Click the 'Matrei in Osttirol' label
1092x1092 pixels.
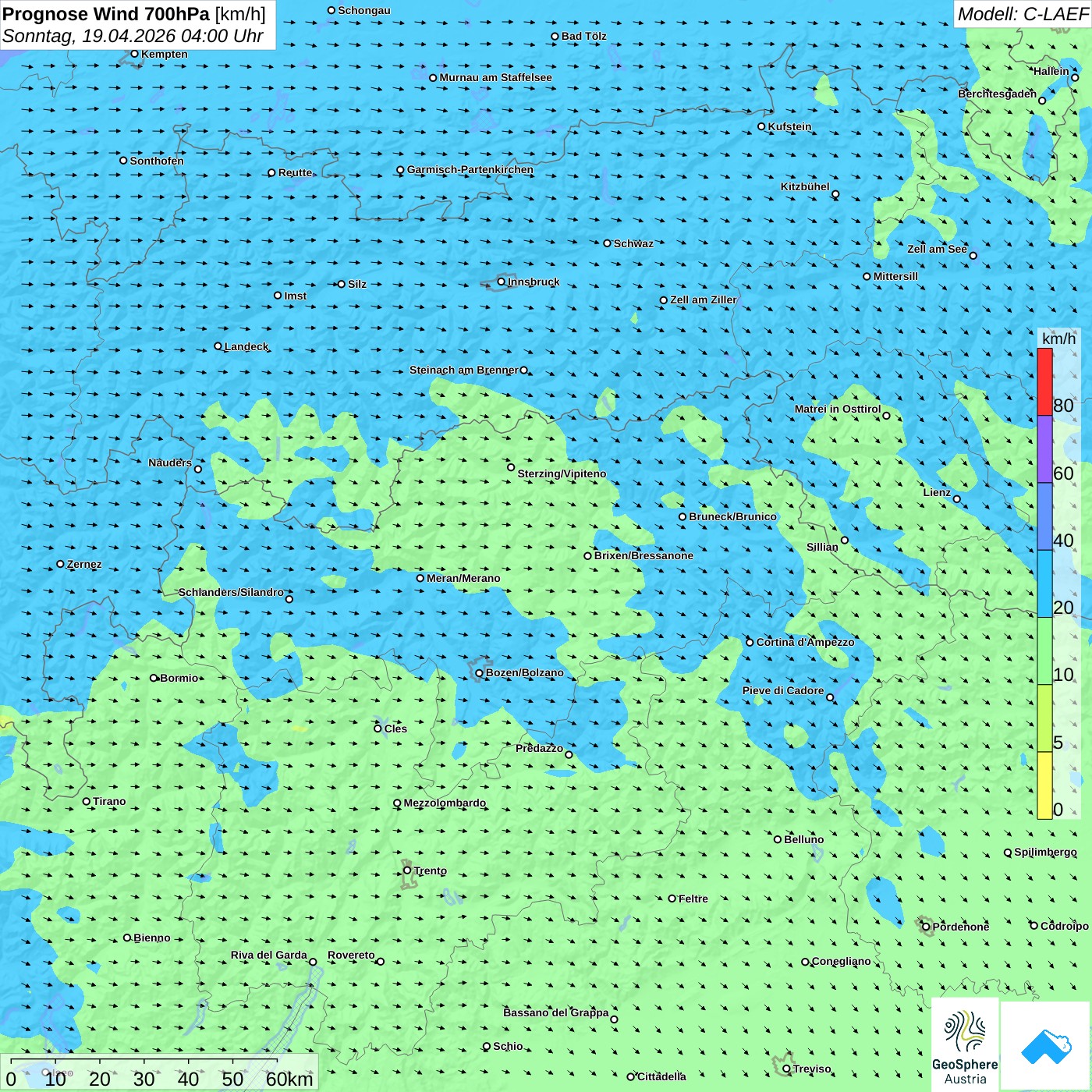[x=838, y=409]
